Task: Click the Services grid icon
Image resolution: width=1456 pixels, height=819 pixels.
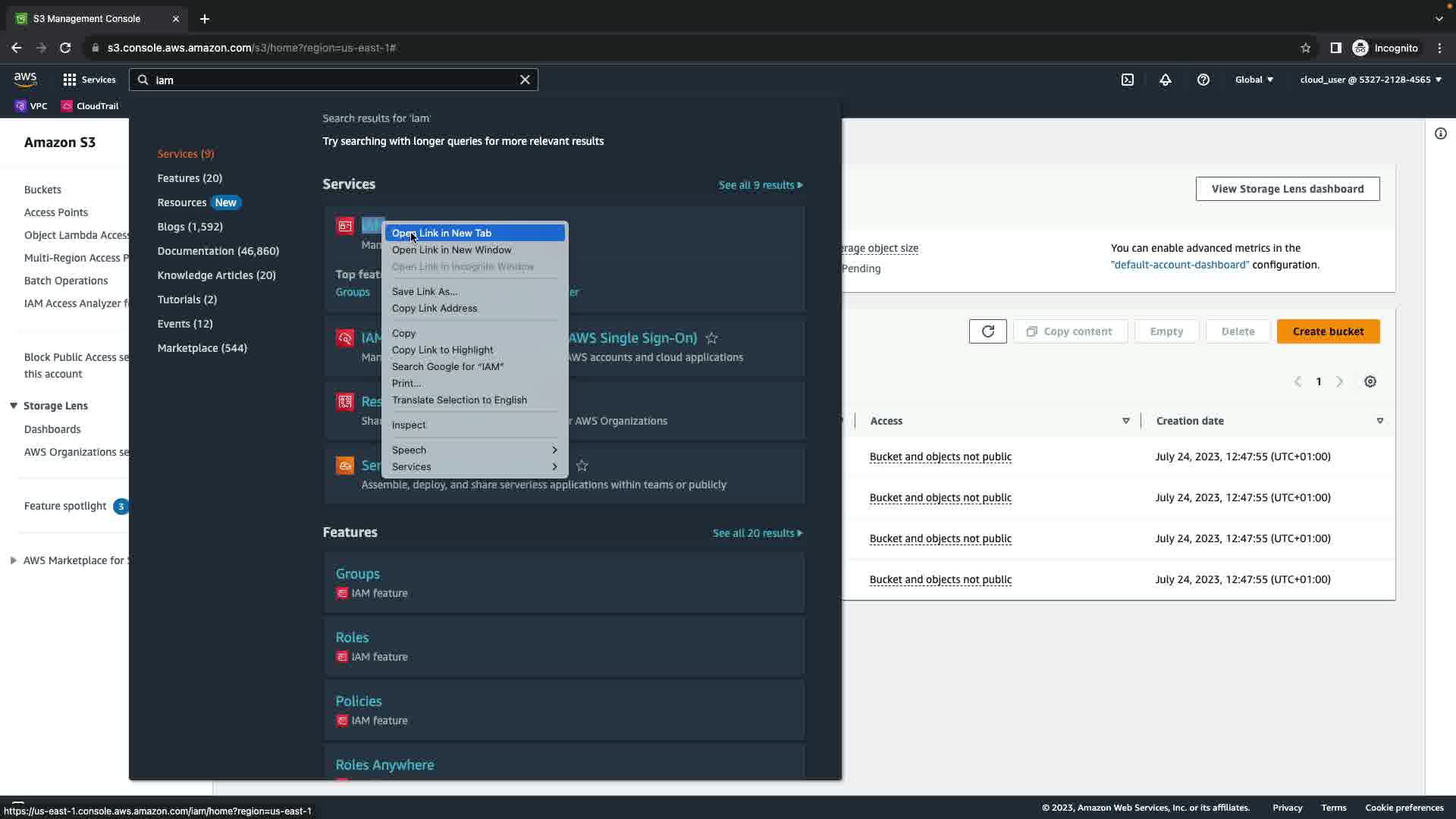Action: pos(70,80)
